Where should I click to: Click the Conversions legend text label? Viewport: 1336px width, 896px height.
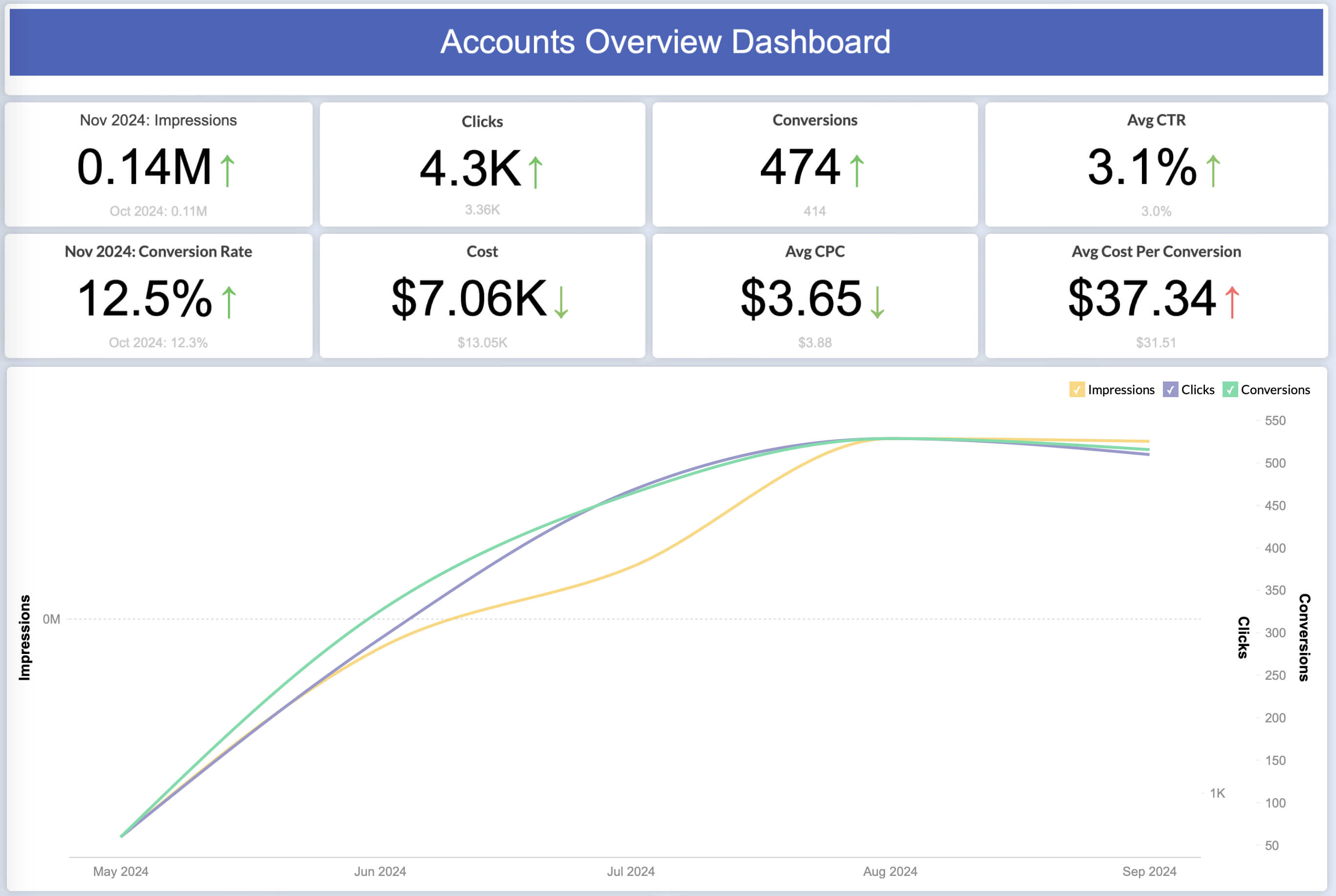[x=1275, y=390]
